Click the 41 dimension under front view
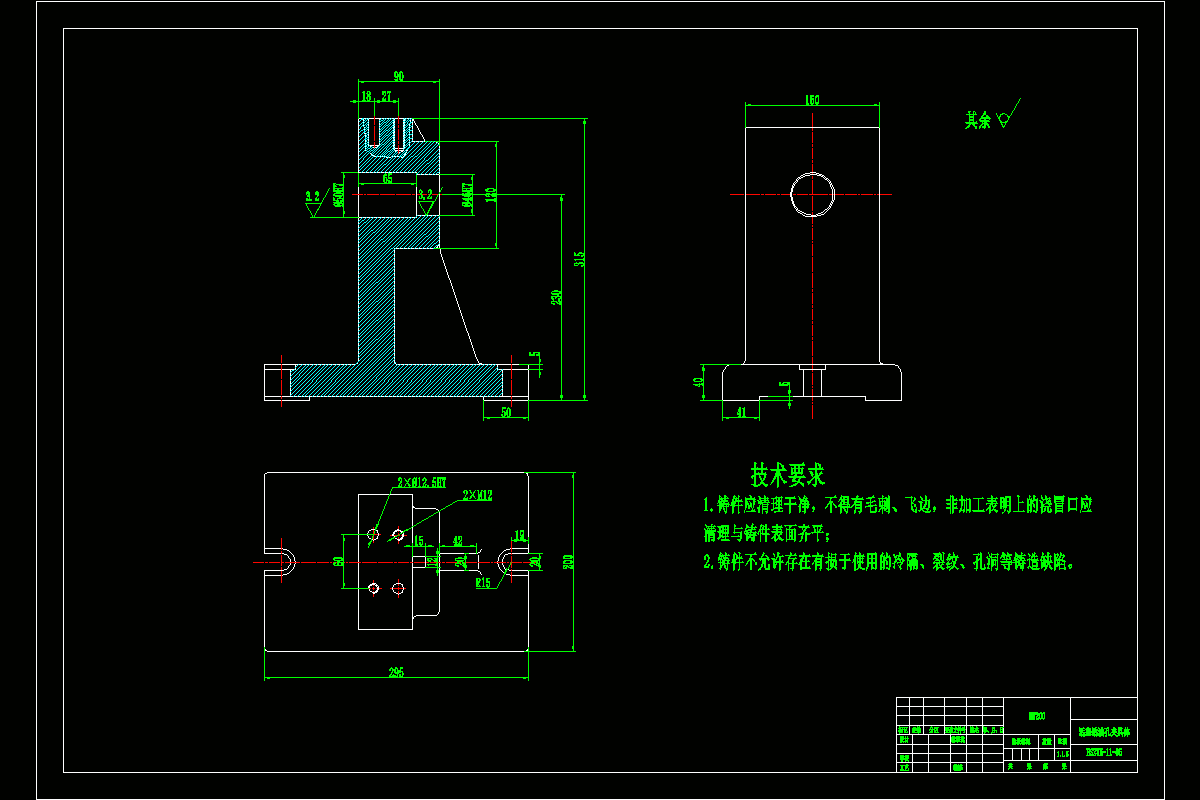 pos(741,412)
